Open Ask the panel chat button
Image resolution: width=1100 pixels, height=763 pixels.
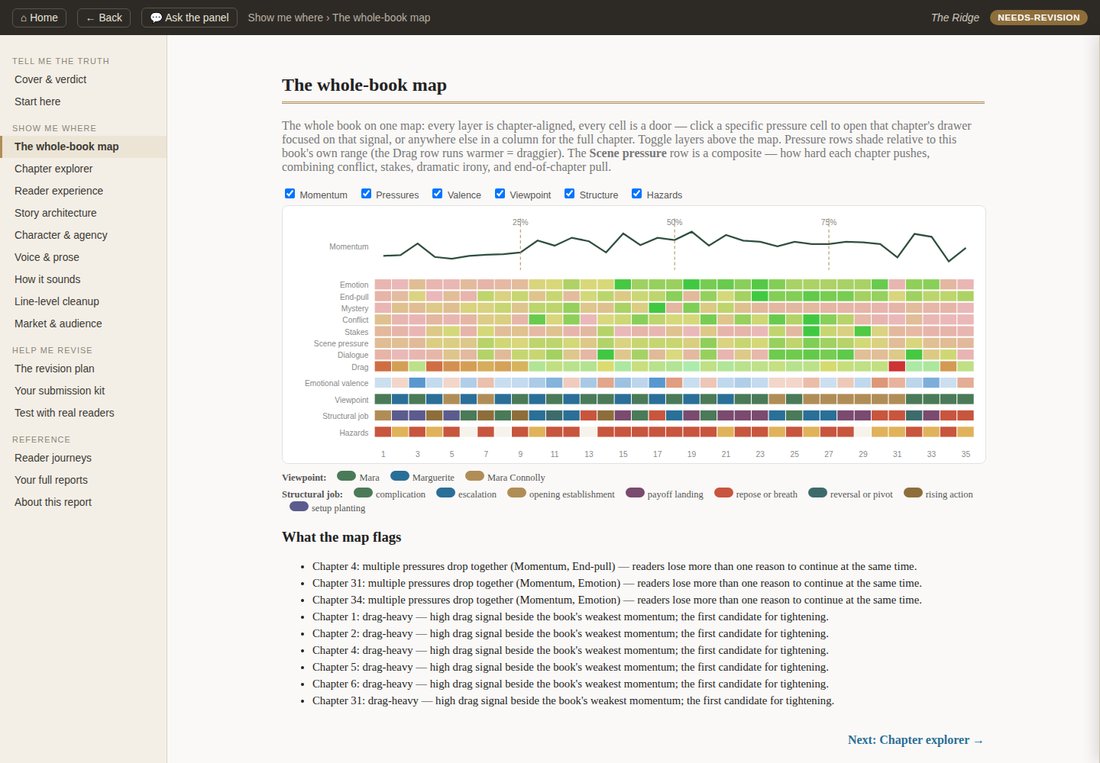coord(189,18)
